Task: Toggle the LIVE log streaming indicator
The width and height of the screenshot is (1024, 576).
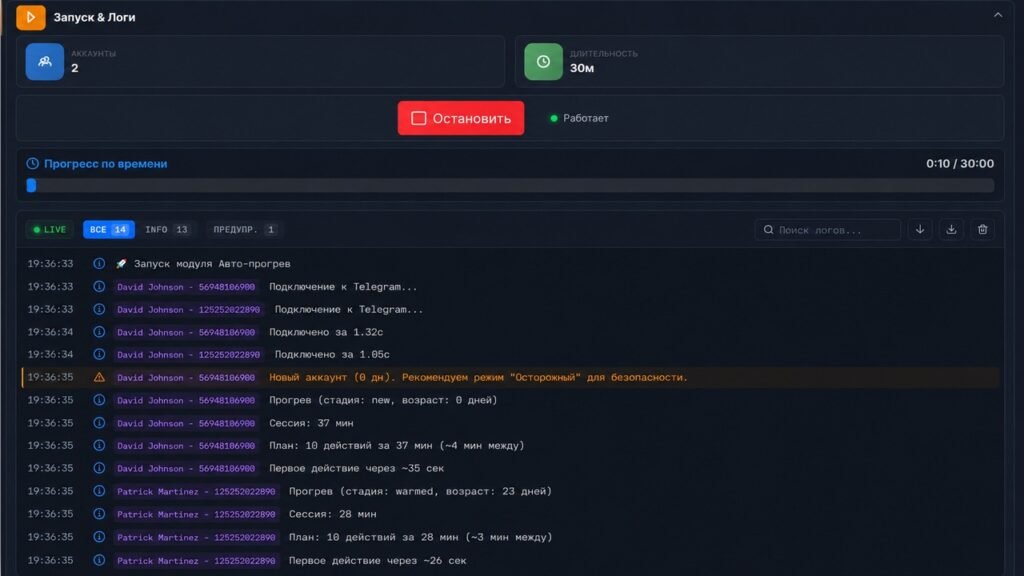Action: click(x=50, y=229)
